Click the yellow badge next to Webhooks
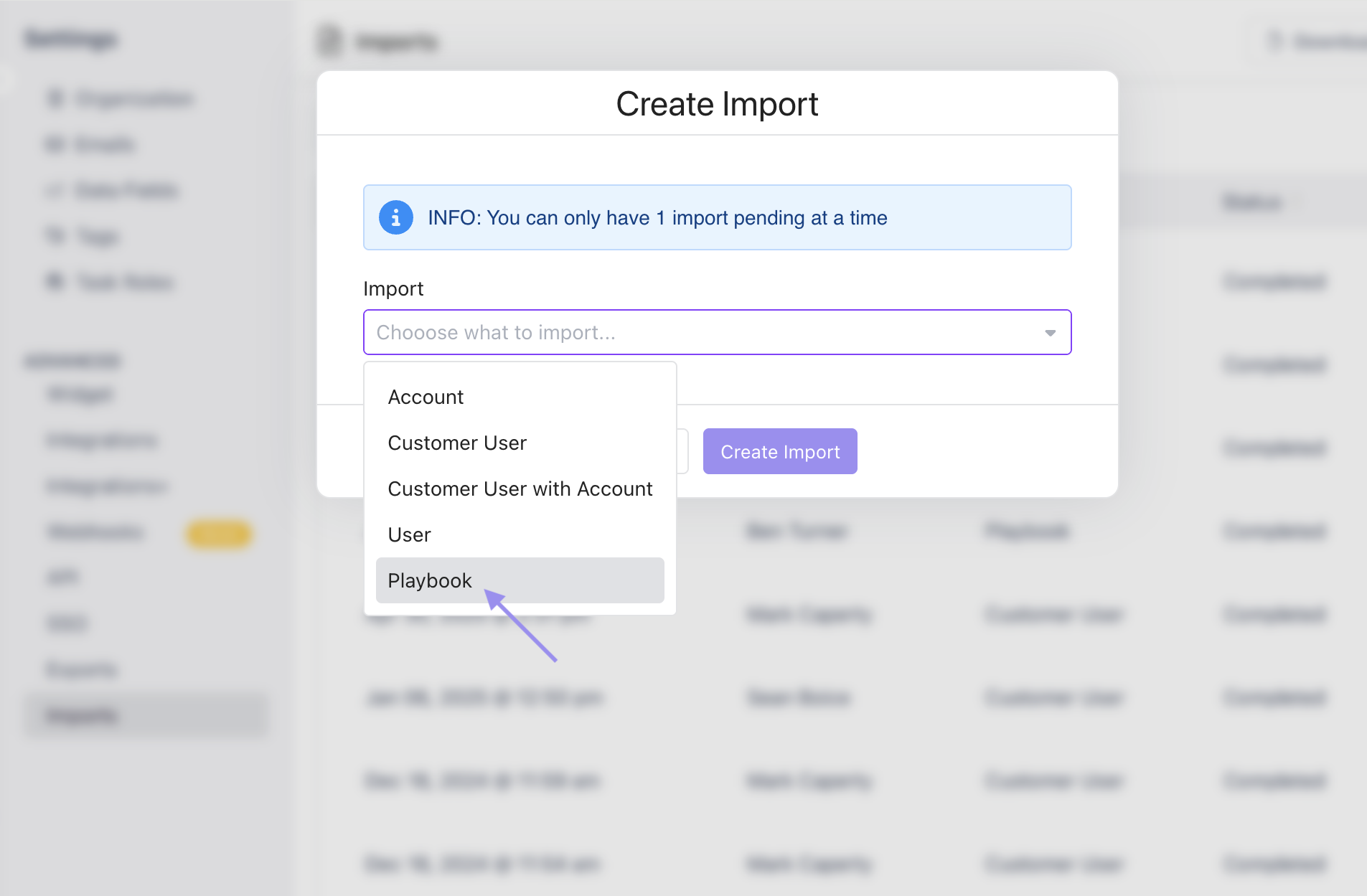This screenshot has height=896, width=1367. [x=219, y=533]
